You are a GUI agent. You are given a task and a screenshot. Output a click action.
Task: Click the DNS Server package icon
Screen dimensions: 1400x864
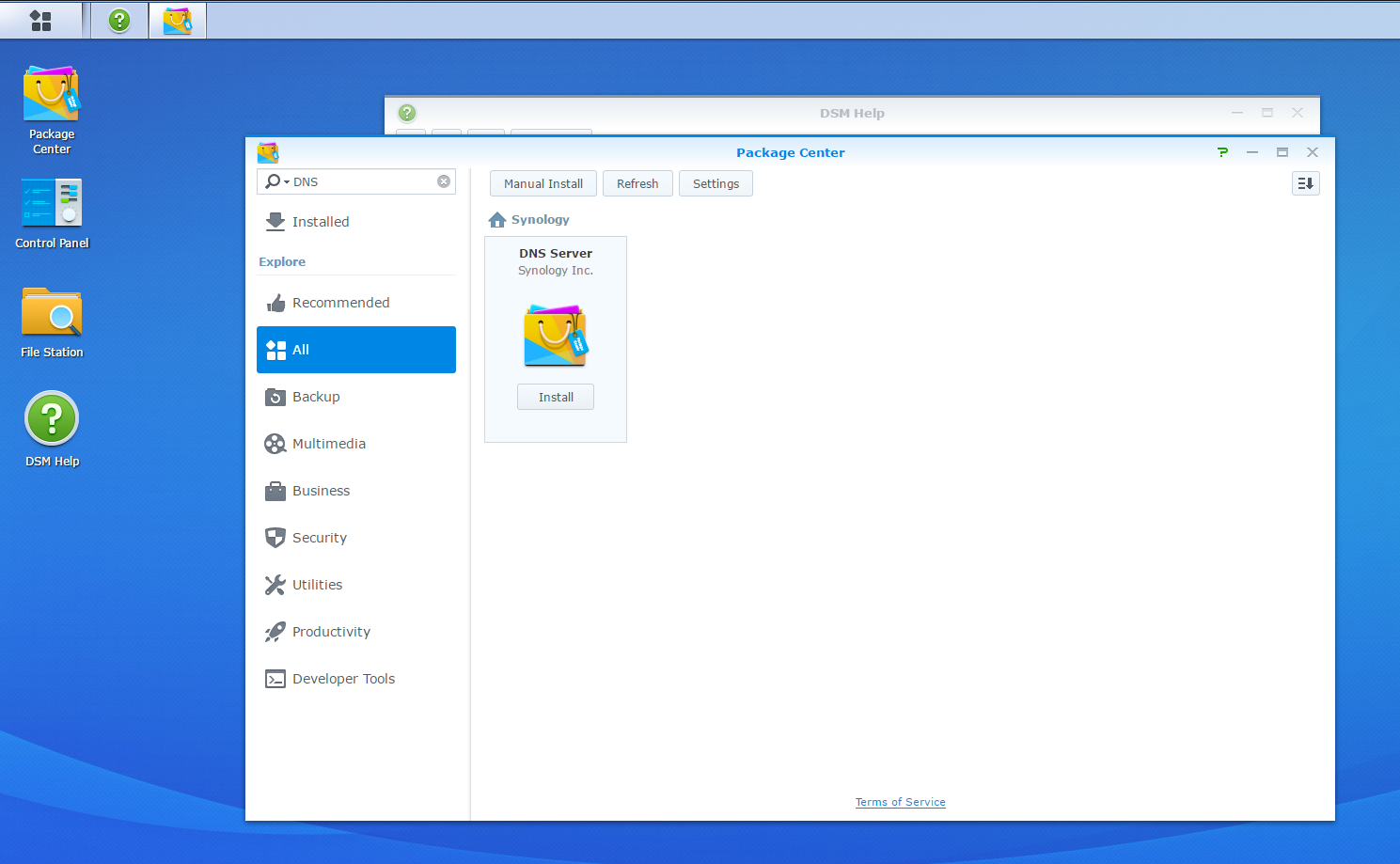[x=556, y=335]
